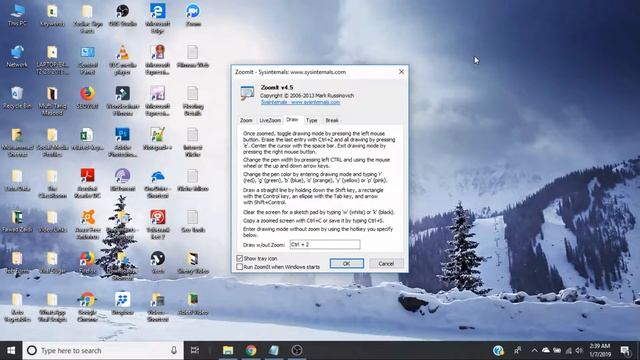
Task: Select the OBS Studio shortcut
Action: (x=122, y=16)
